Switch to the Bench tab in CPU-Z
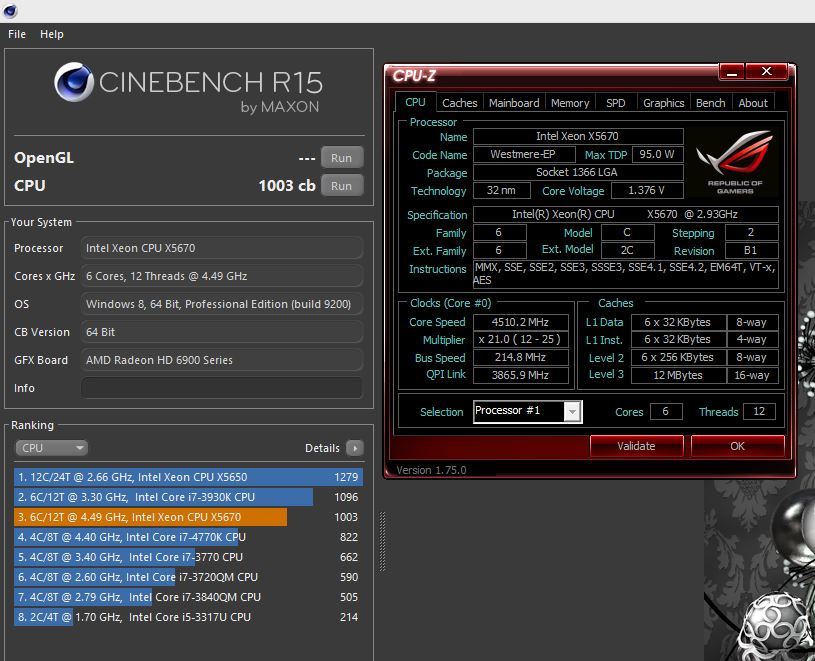 tap(711, 103)
